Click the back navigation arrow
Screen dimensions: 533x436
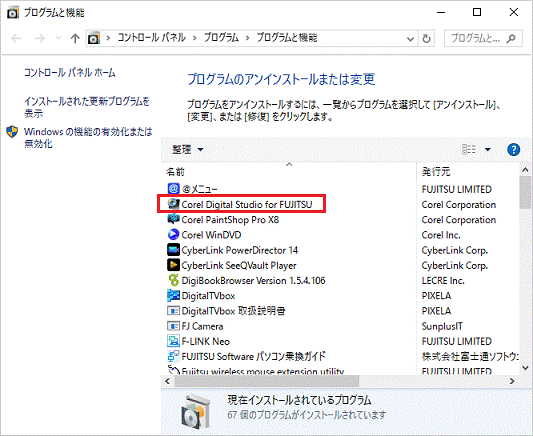tap(16, 38)
